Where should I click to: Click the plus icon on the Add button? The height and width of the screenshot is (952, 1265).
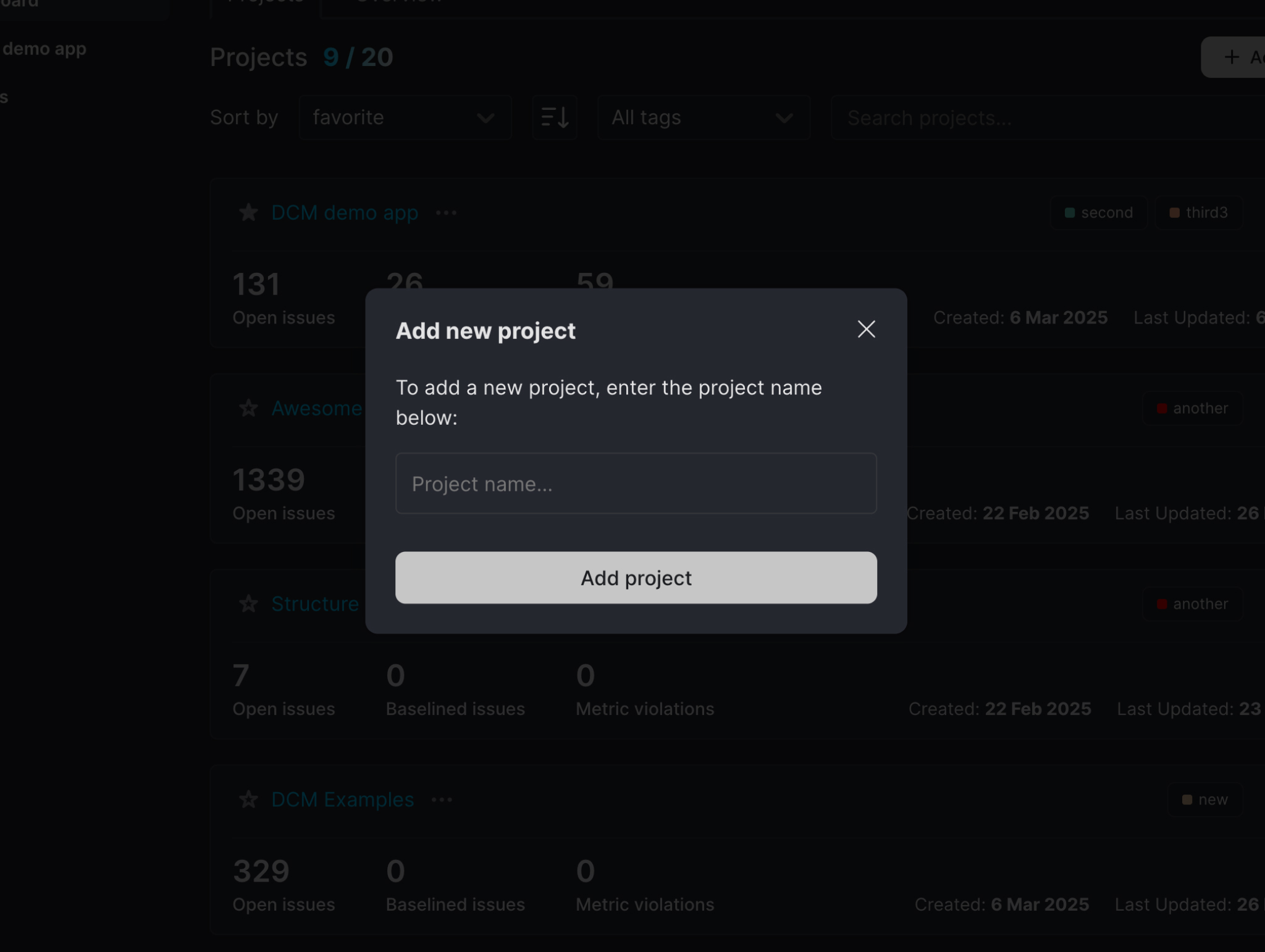(1232, 57)
